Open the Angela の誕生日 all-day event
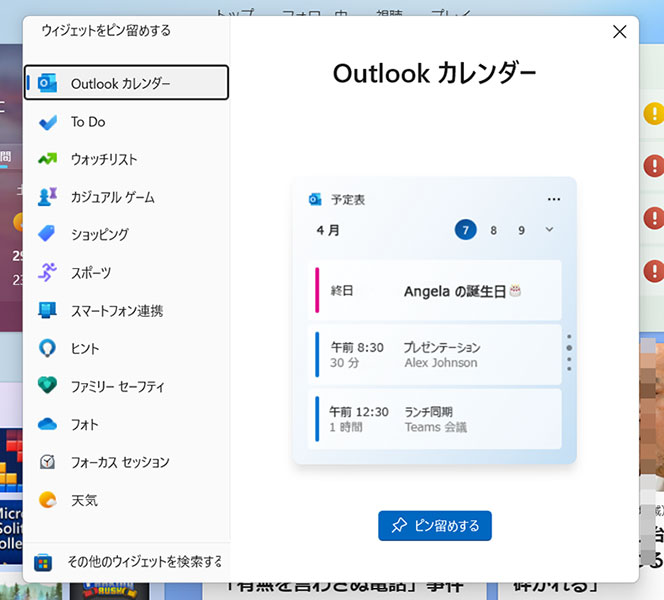 435,290
